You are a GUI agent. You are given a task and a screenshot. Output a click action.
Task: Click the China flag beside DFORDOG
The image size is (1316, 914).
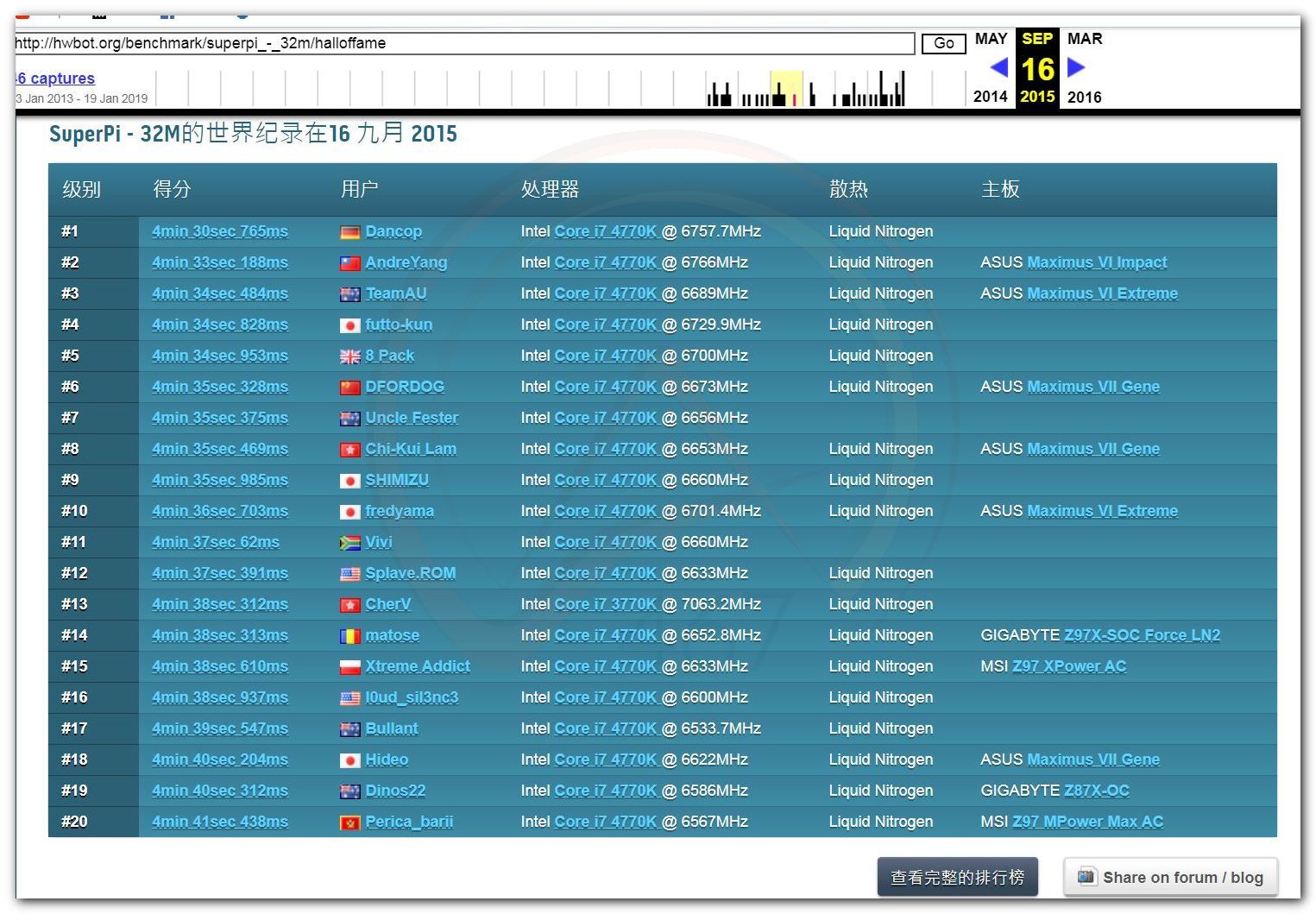coord(349,388)
